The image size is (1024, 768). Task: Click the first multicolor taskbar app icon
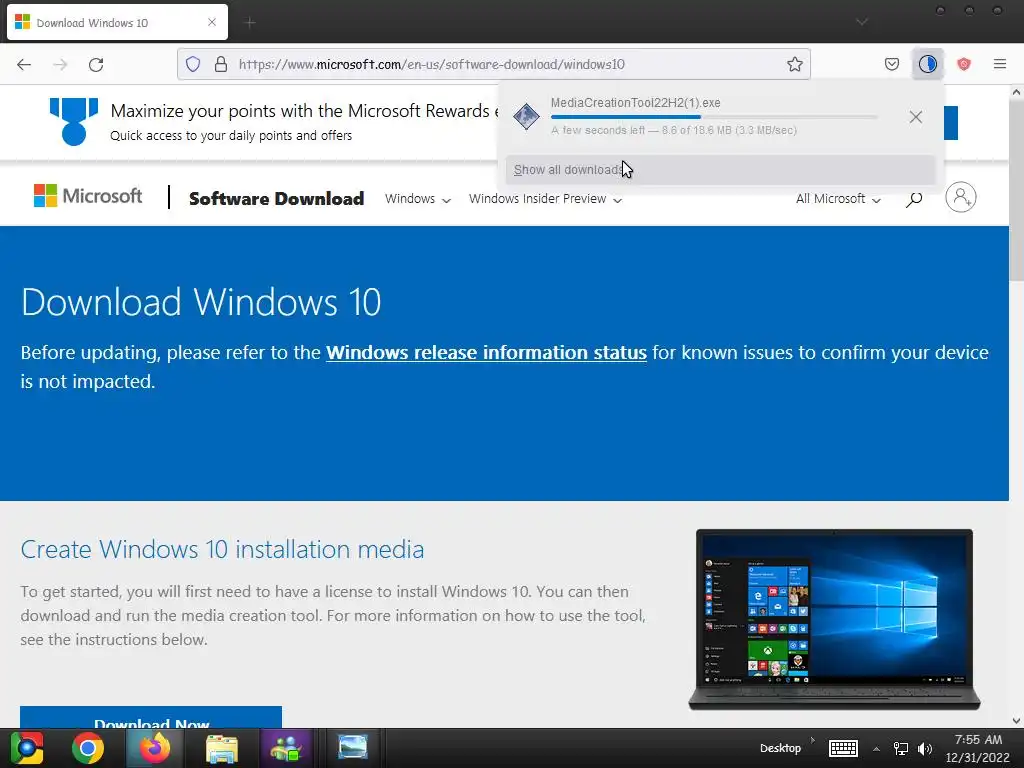(x=27, y=748)
